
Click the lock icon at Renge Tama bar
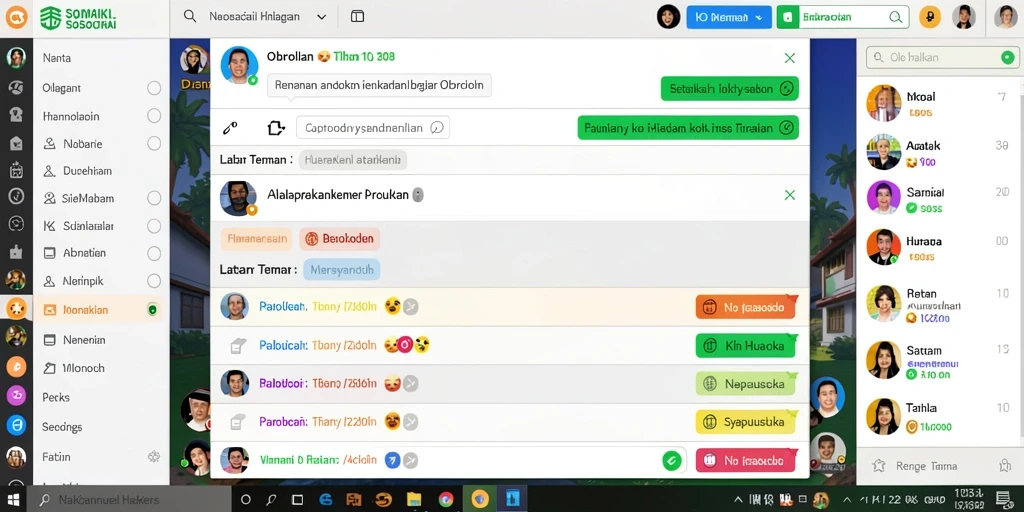tap(1005, 466)
